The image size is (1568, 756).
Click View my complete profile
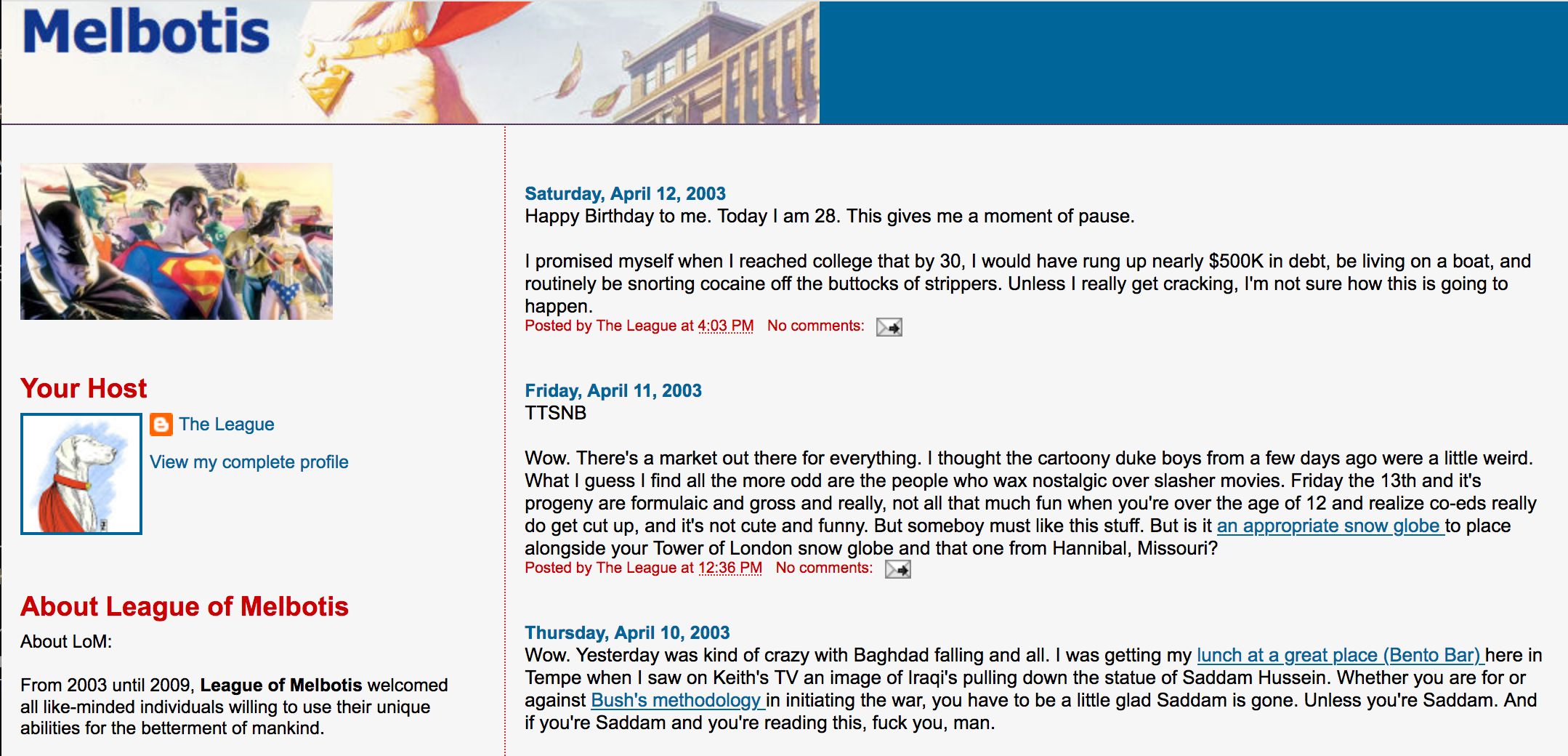point(249,462)
